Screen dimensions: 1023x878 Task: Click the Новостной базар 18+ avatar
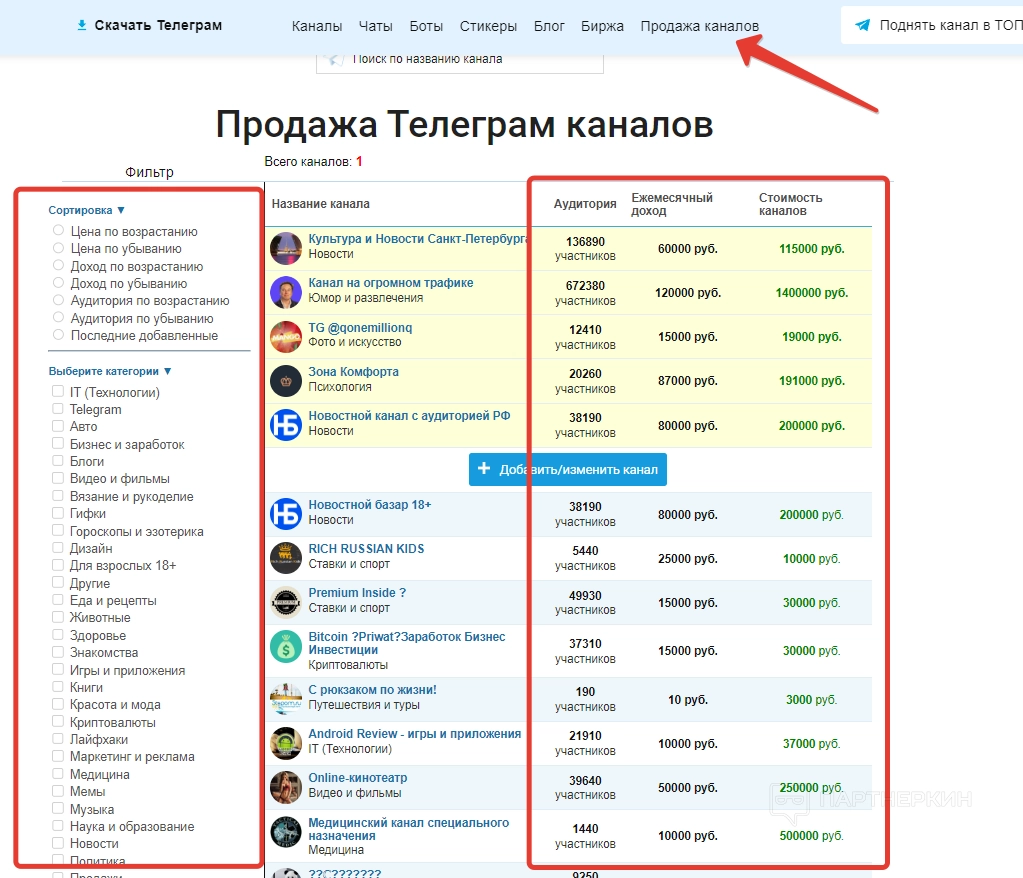click(286, 514)
